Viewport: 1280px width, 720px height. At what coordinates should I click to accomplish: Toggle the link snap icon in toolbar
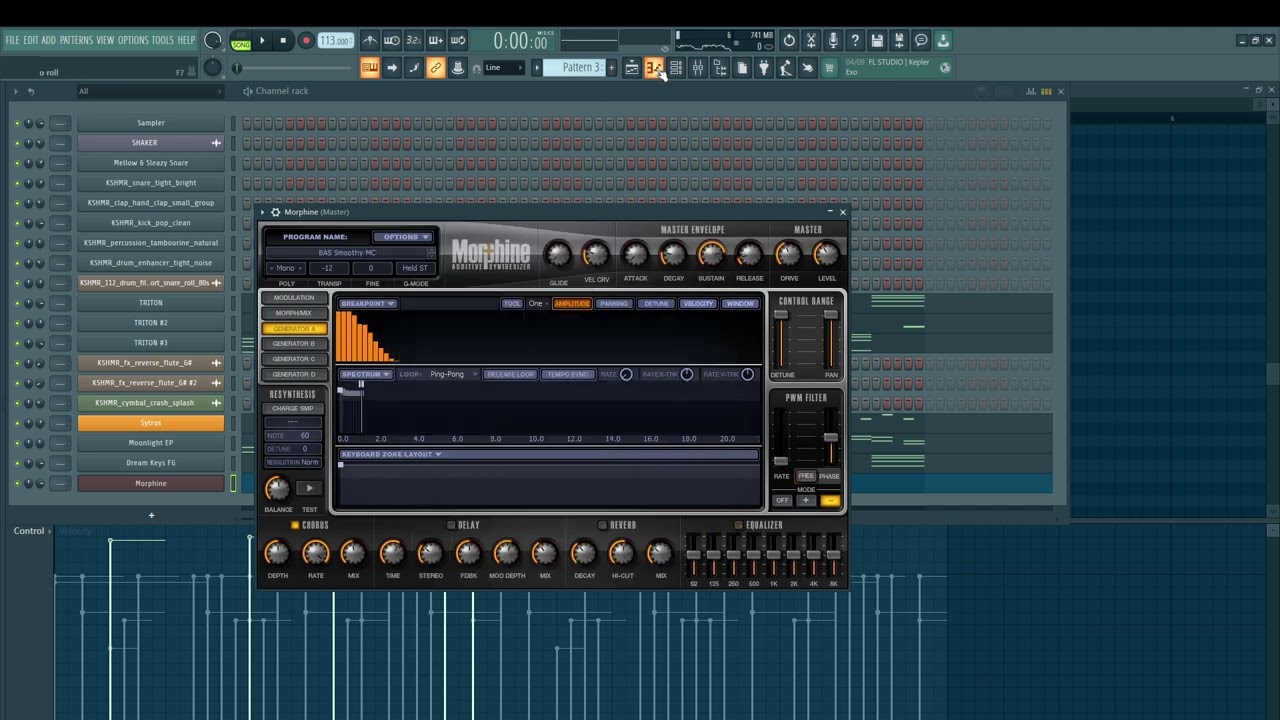436,68
